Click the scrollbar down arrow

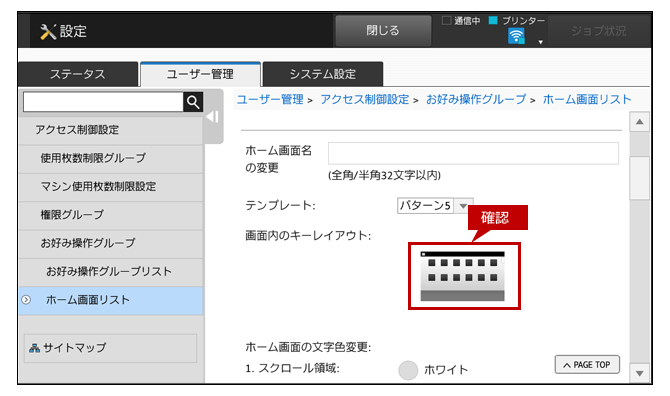(639, 373)
